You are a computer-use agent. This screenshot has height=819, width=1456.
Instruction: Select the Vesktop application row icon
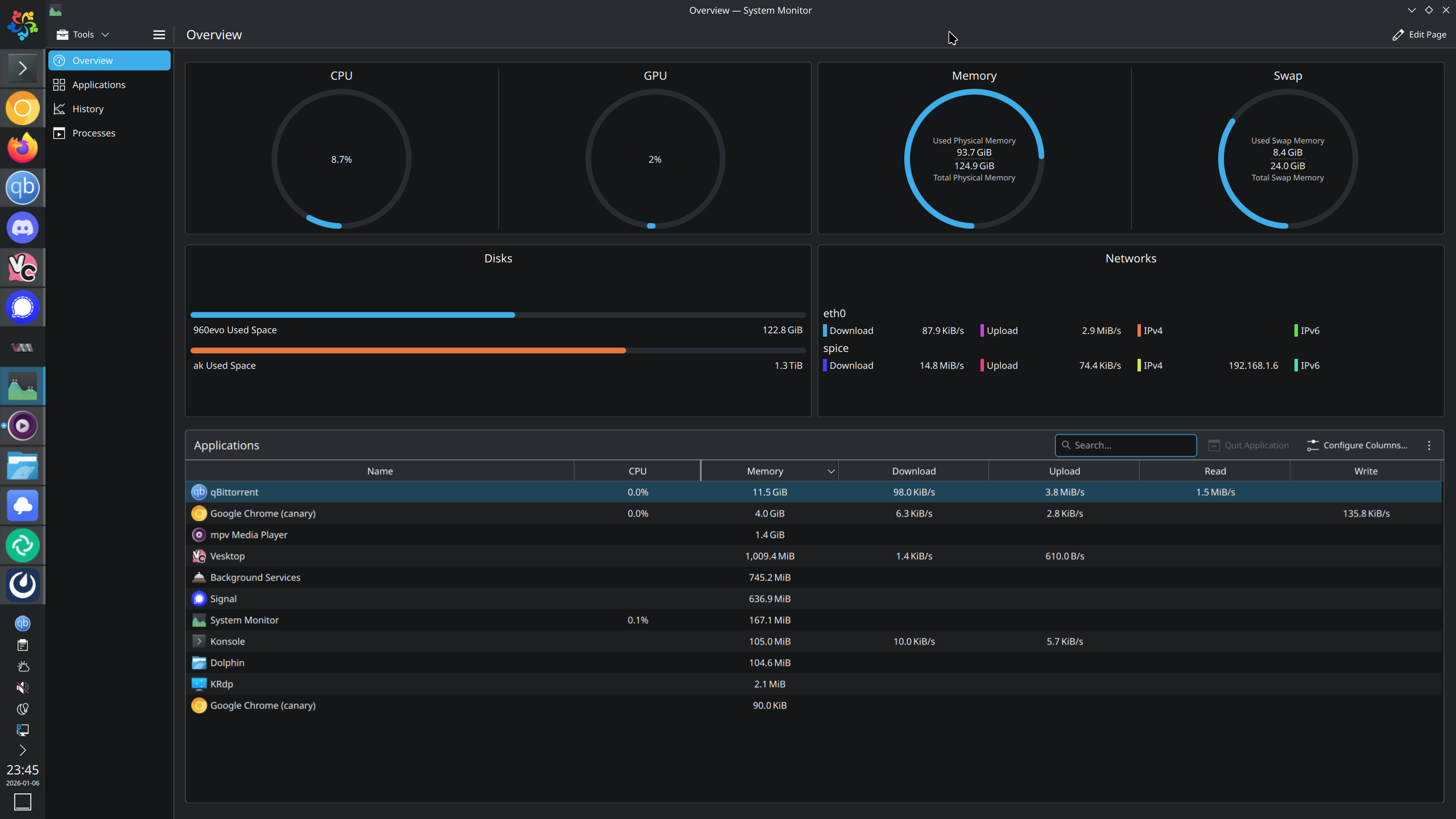(199, 556)
